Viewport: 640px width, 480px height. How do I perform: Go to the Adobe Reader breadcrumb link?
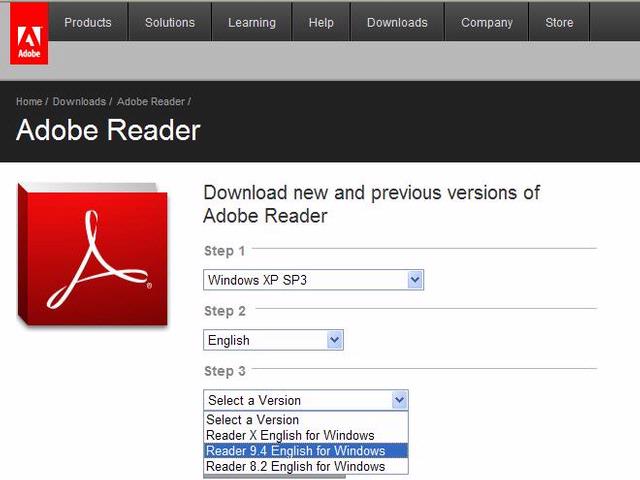151,101
